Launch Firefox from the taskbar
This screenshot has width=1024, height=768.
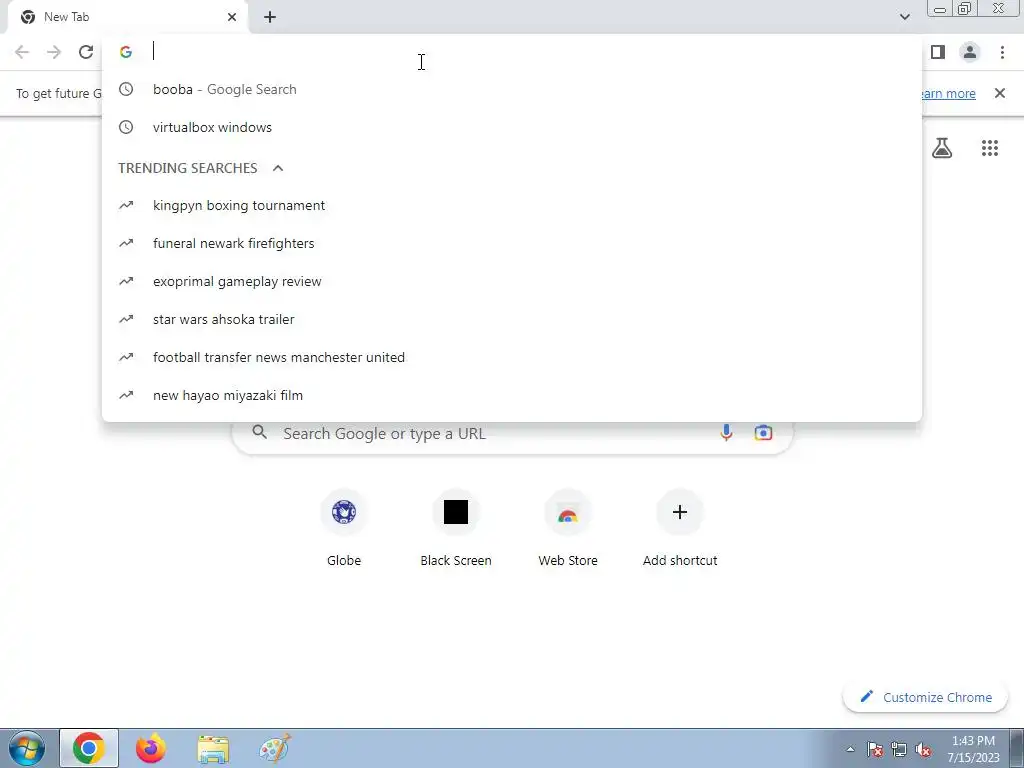[150, 748]
